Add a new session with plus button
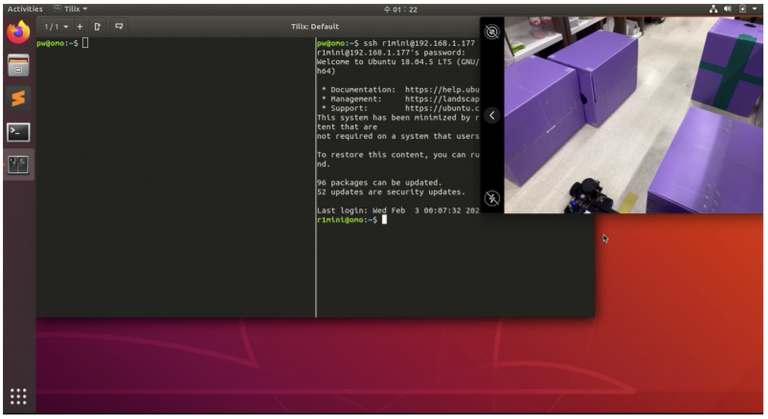 (80, 26)
